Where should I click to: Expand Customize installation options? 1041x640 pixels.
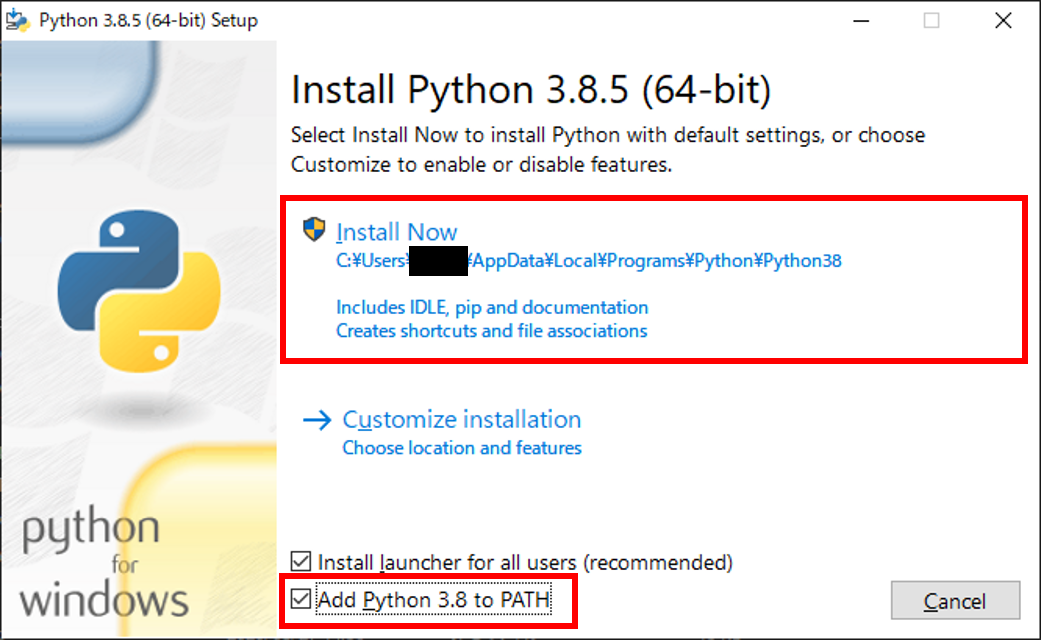461,420
